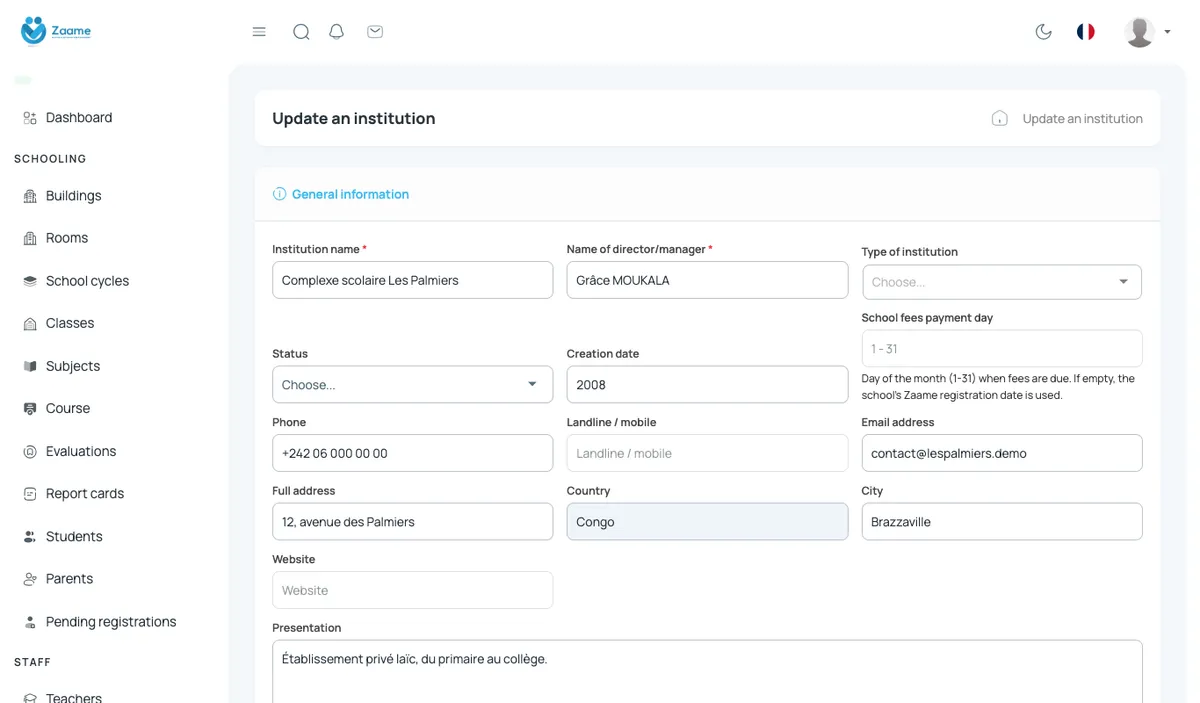Expand the Status dropdown
This screenshot has height=703, width=1200.
pyautogui.click(x=412, y=385)
